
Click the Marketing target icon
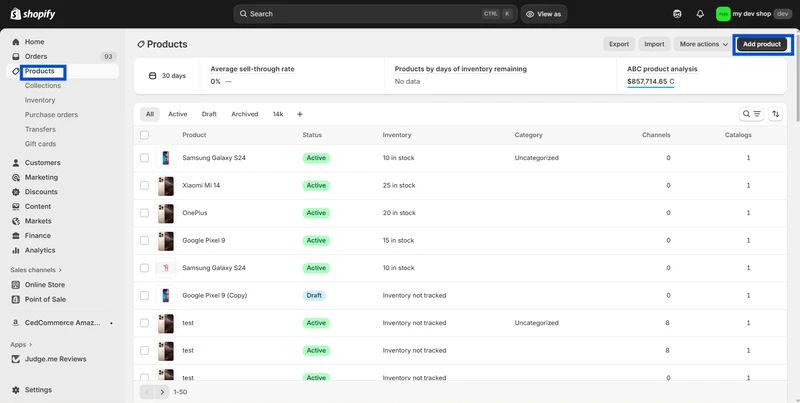(16, 178)
